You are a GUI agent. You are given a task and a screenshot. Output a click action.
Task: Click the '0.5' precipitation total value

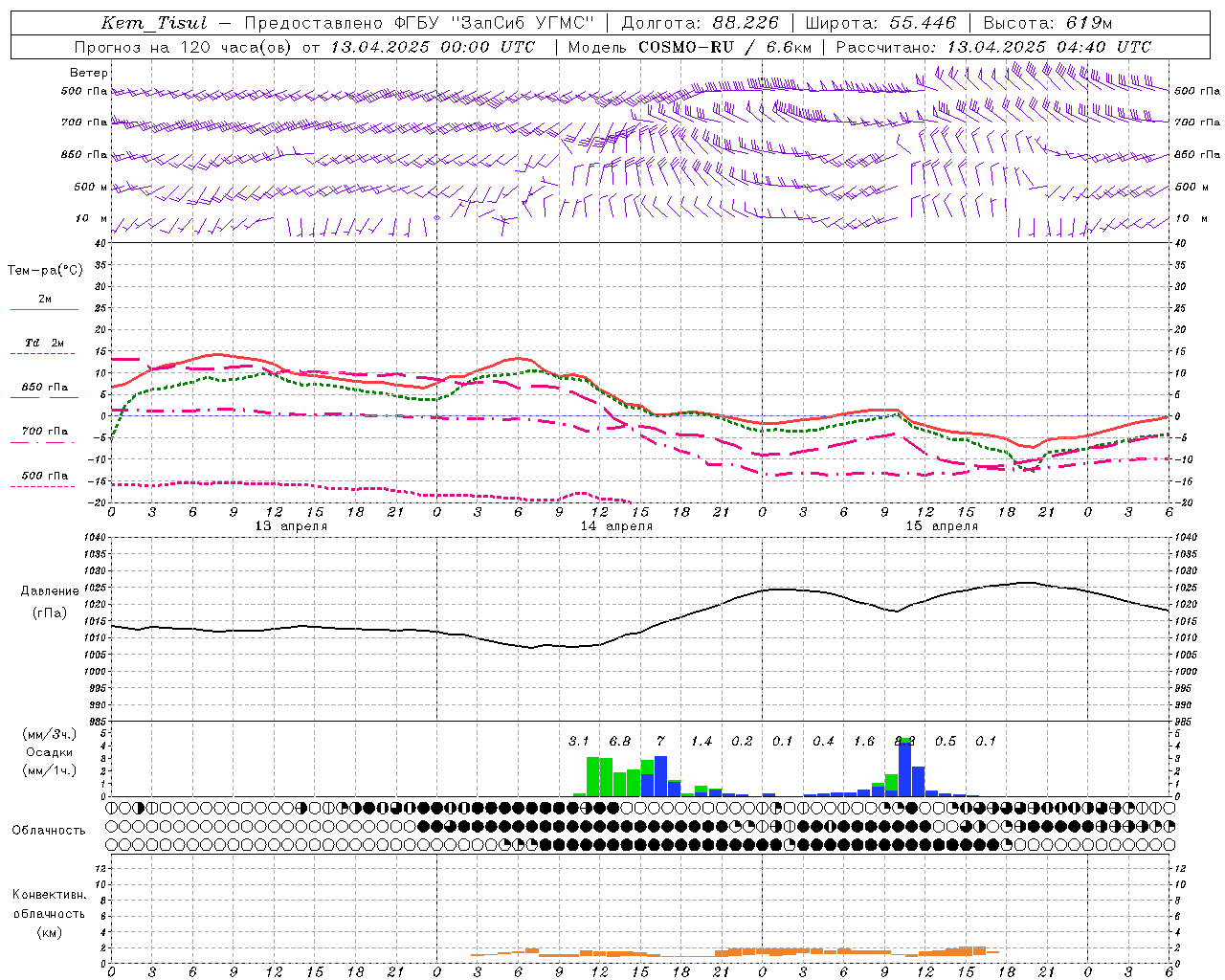(x=946, y=741)
